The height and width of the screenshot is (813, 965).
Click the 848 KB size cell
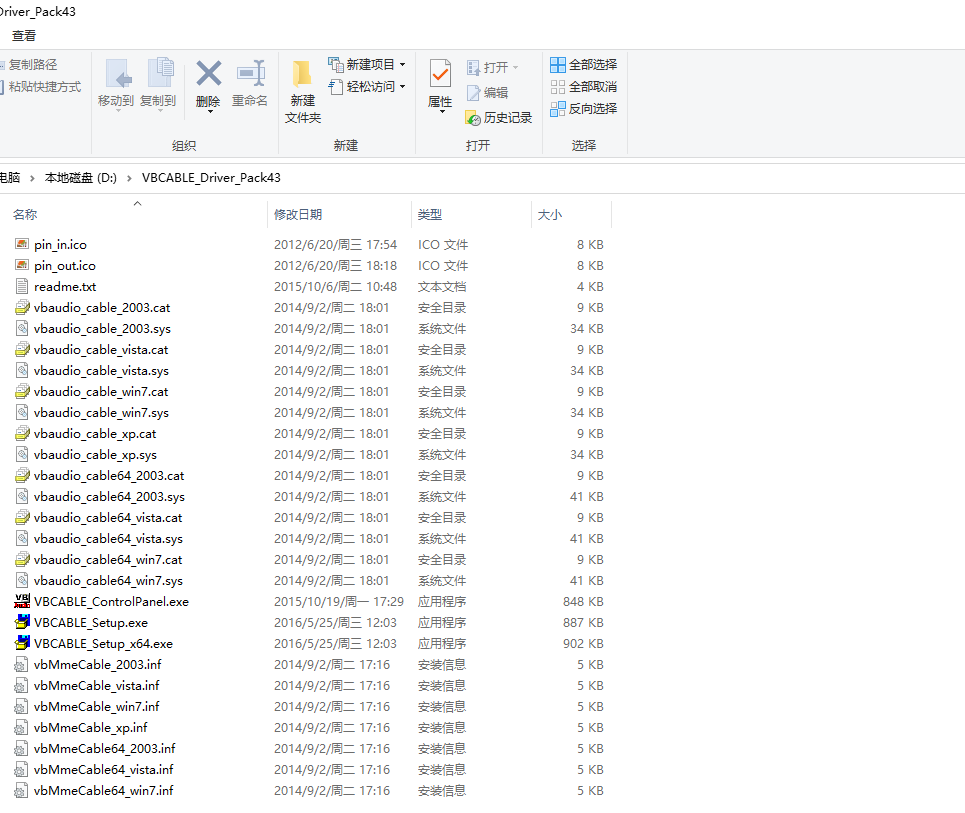(x=583, y=601)
